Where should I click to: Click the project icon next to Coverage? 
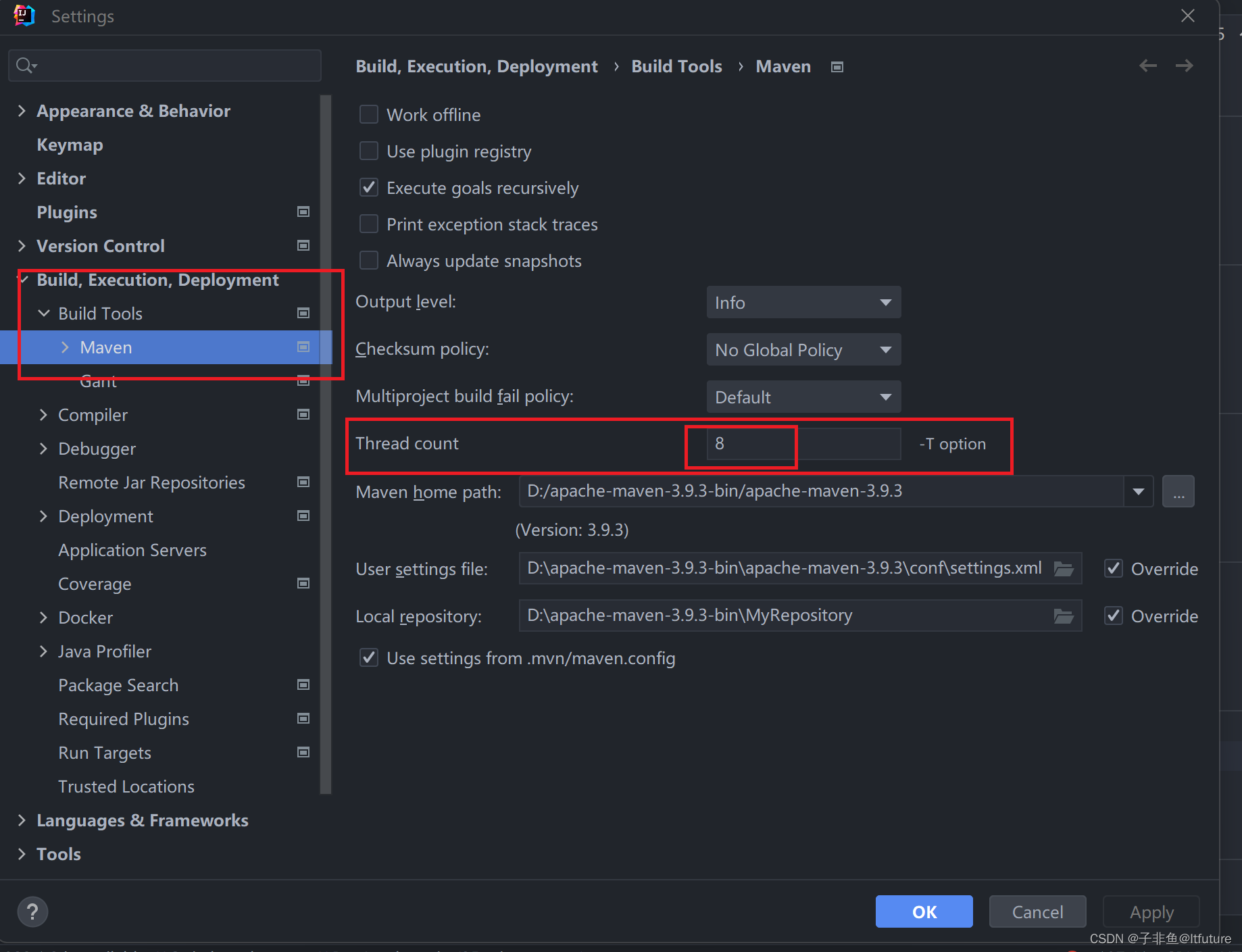click(303, 583)
